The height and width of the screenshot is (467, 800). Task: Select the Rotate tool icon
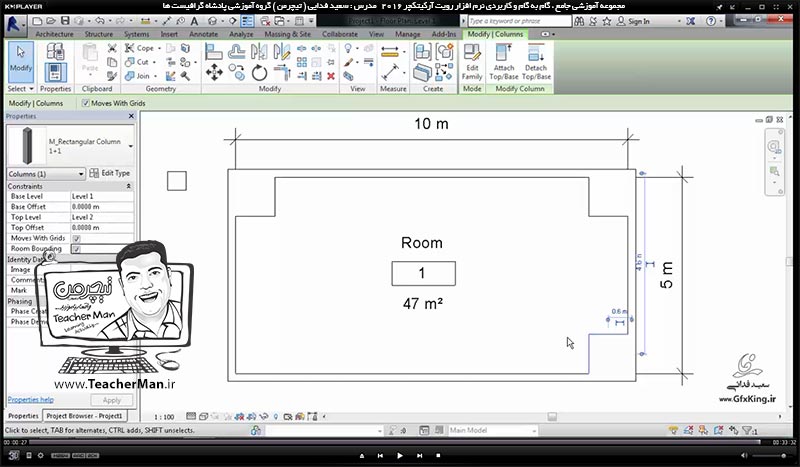(259, 72)
